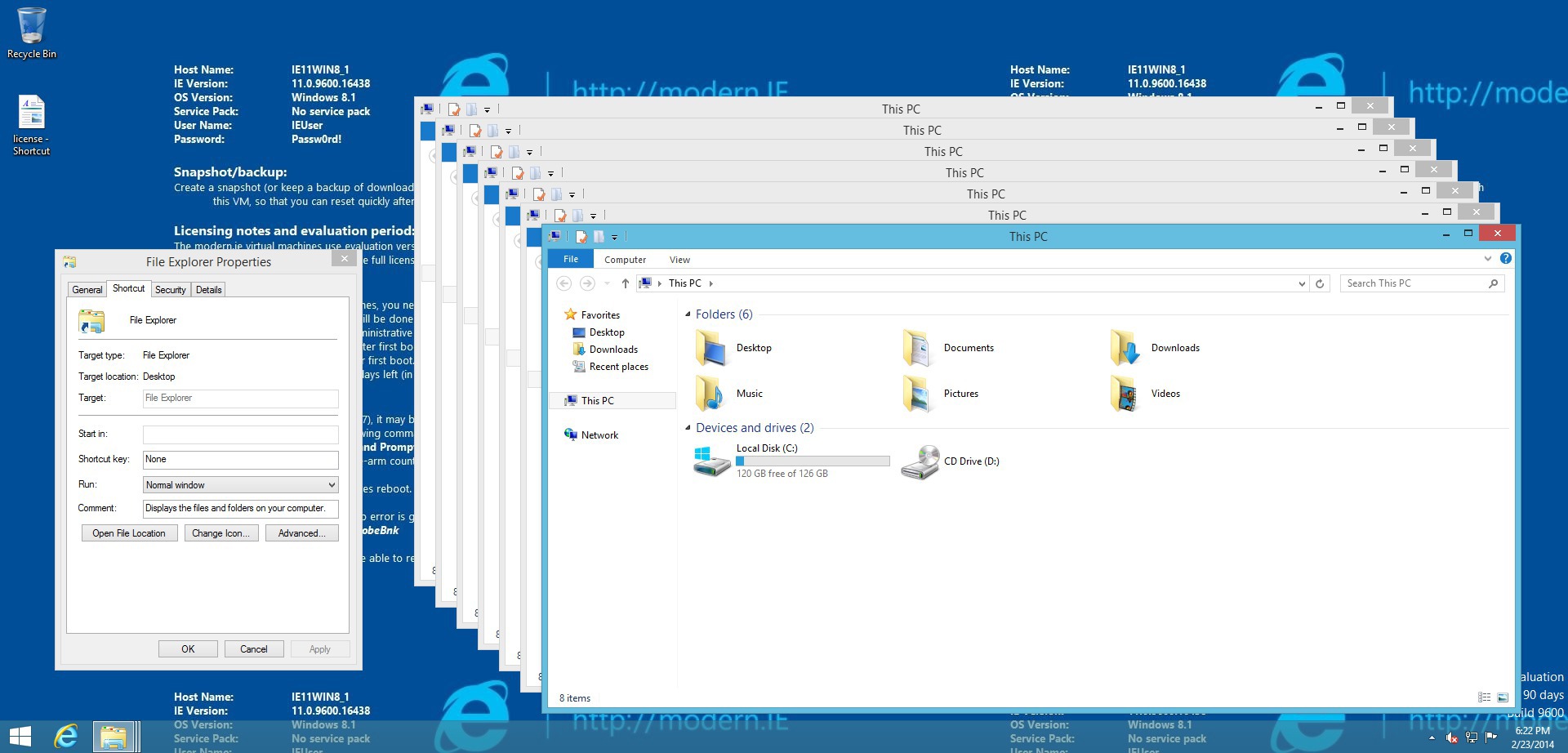The height and width of the screenshot is (753, 1568).
Task: Open Customize Quick Access Toolbar dropdown in front window
Action: point(614,238)
